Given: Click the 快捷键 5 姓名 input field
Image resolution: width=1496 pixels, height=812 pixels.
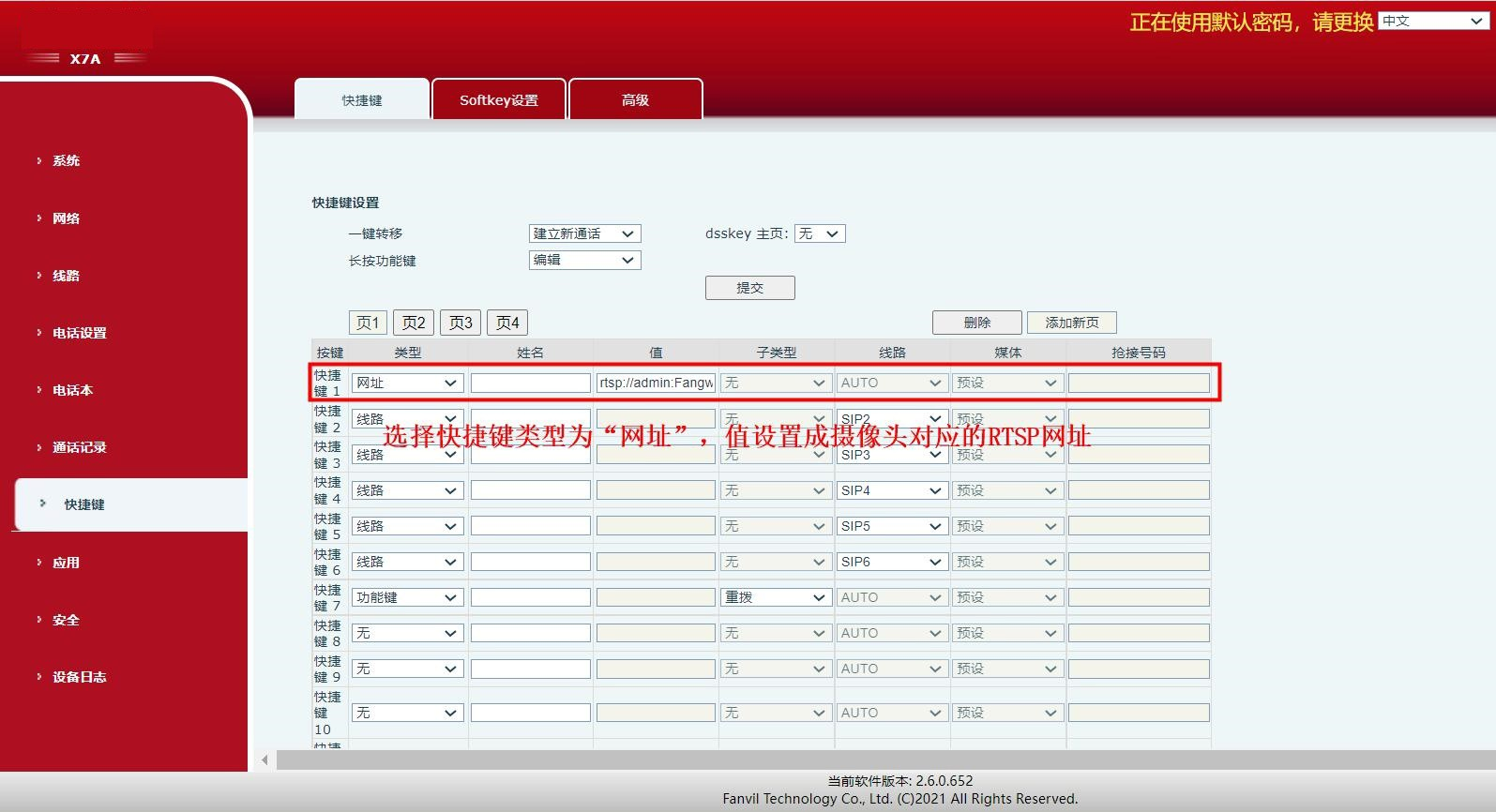Looking at the screenshot, I should click(530, 526).
